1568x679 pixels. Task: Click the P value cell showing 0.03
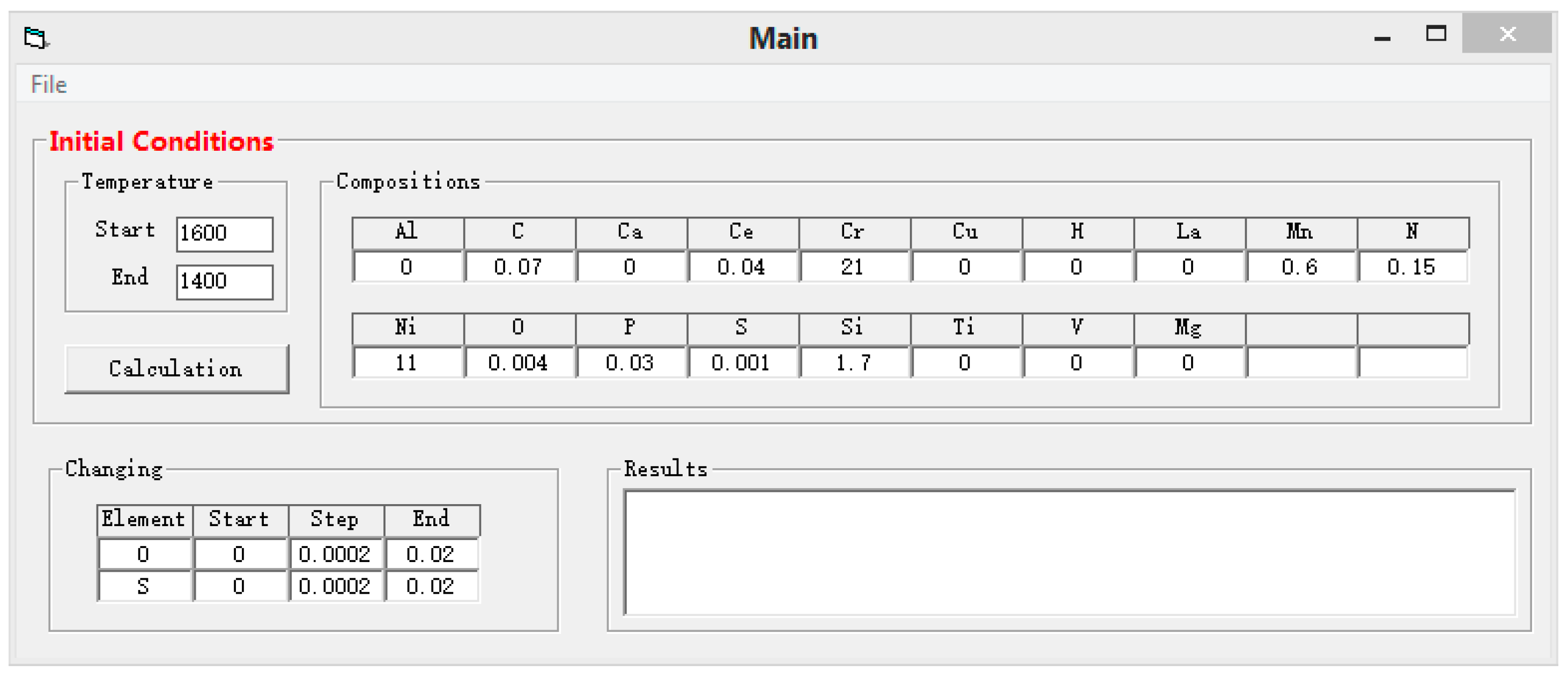(630, 363)
